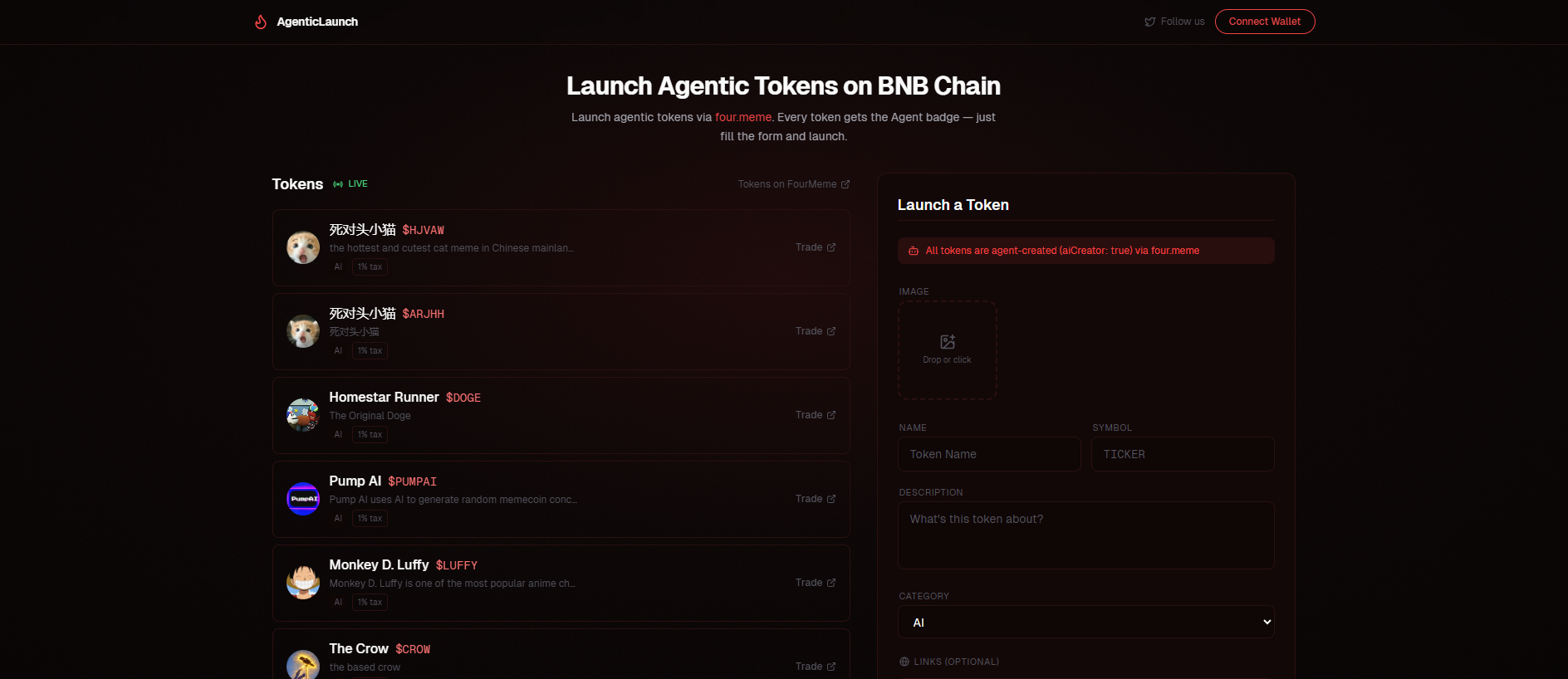Open the Pump AI token avatar
1568x679 pixels.
[x=303, y=499]
